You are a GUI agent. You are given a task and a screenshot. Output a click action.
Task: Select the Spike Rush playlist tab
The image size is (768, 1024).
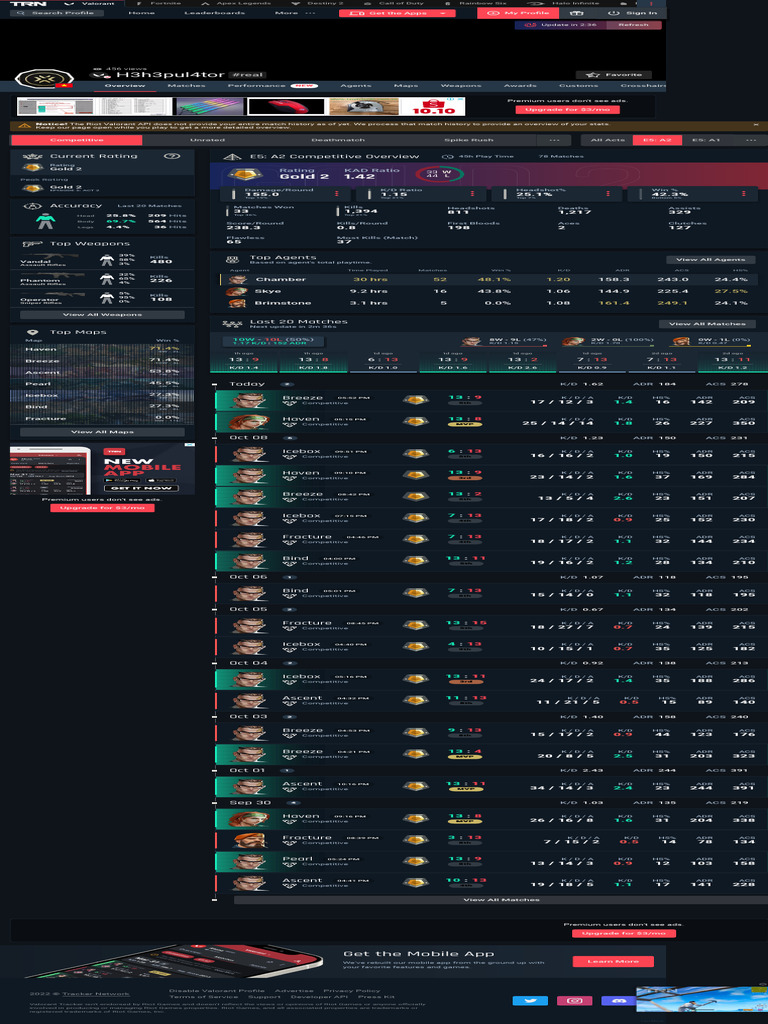coord(469,140)
